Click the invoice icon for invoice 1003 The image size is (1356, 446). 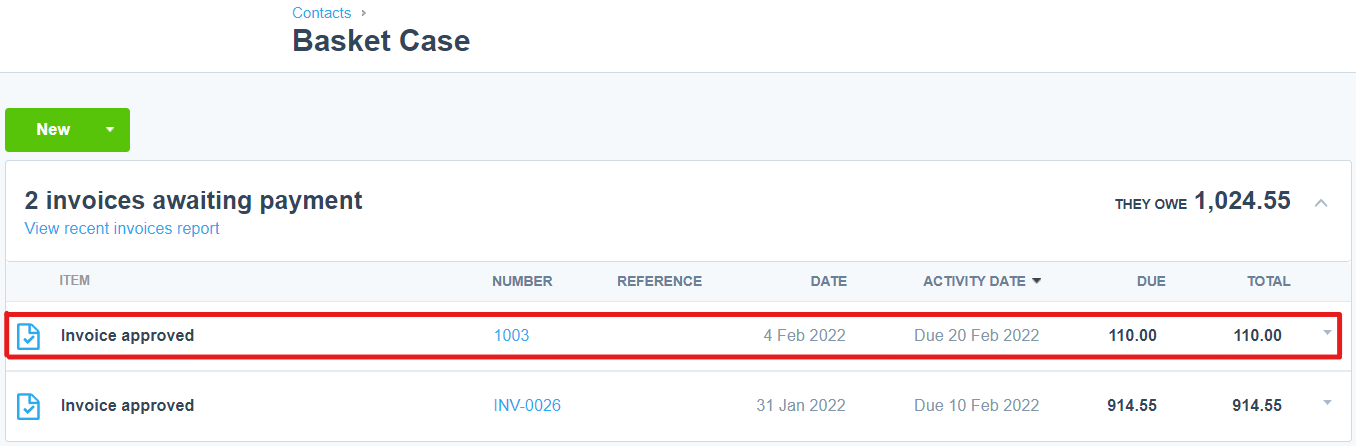coord(29,336)
